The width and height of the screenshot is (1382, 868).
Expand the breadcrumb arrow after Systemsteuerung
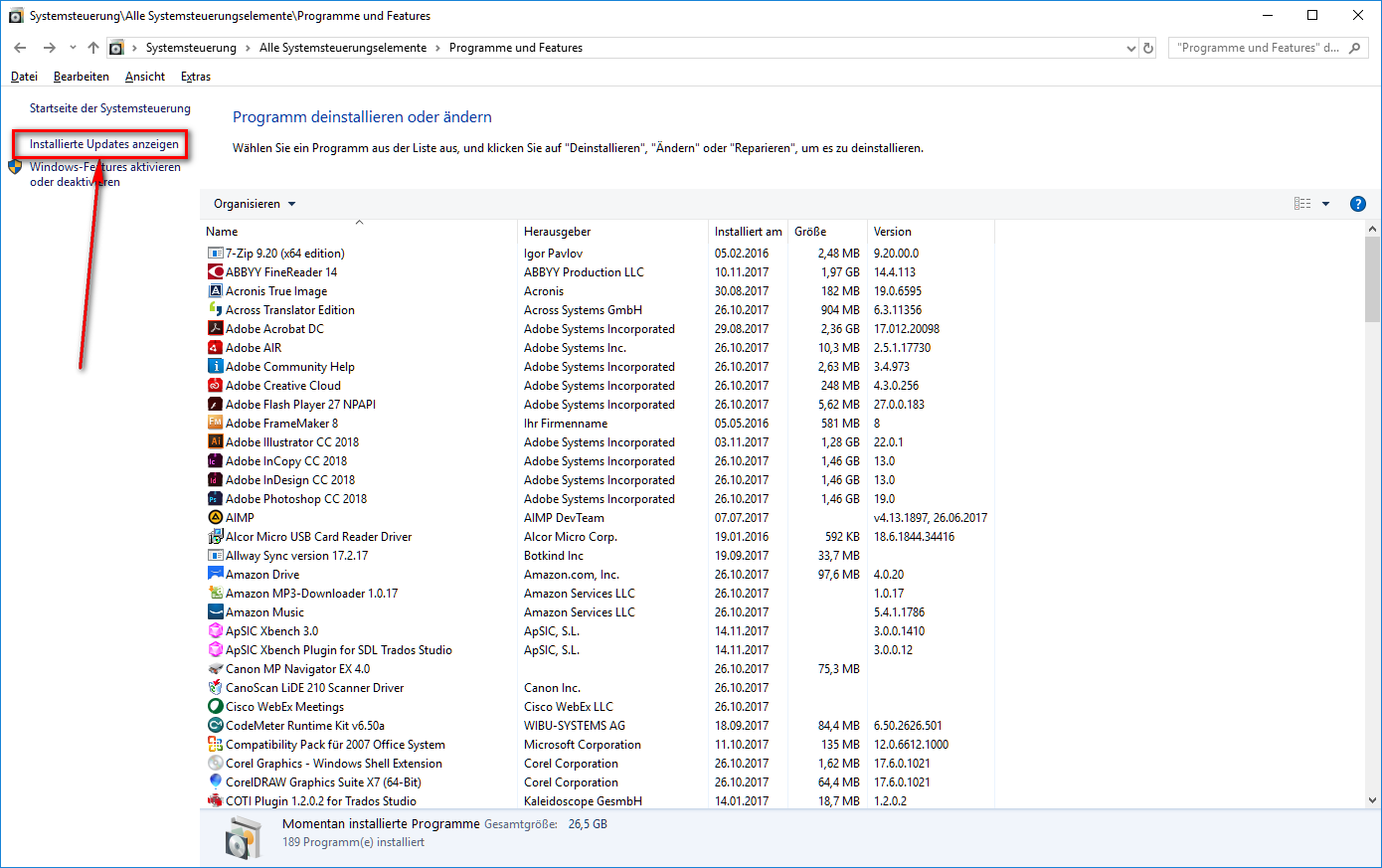(247, 48)
